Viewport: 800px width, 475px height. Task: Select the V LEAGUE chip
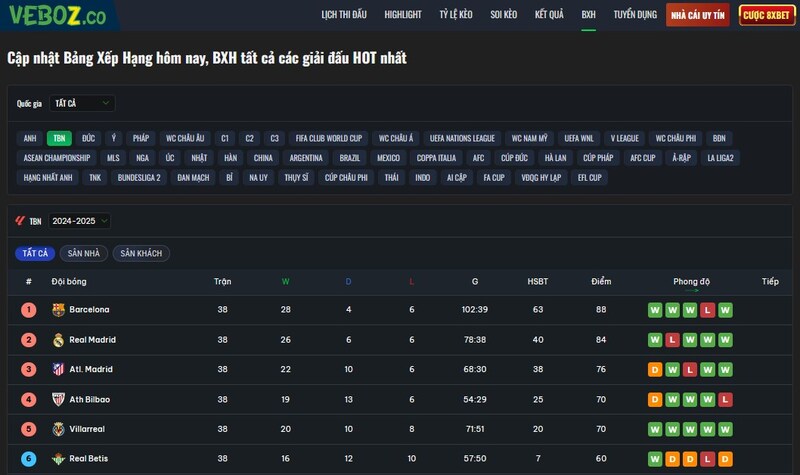[x=624, y=138]
